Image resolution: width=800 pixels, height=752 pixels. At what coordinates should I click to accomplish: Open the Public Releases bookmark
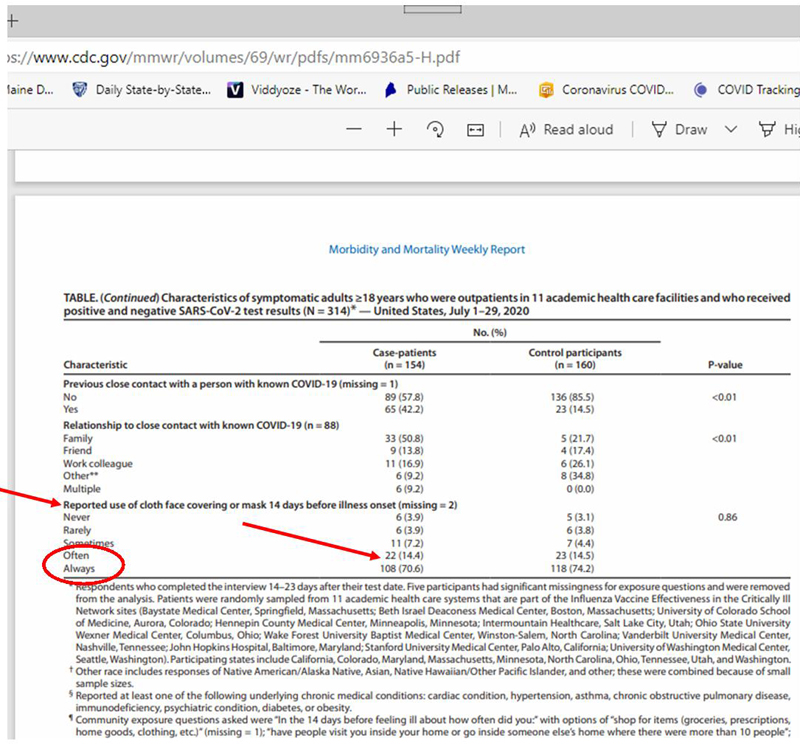(451, 90)
